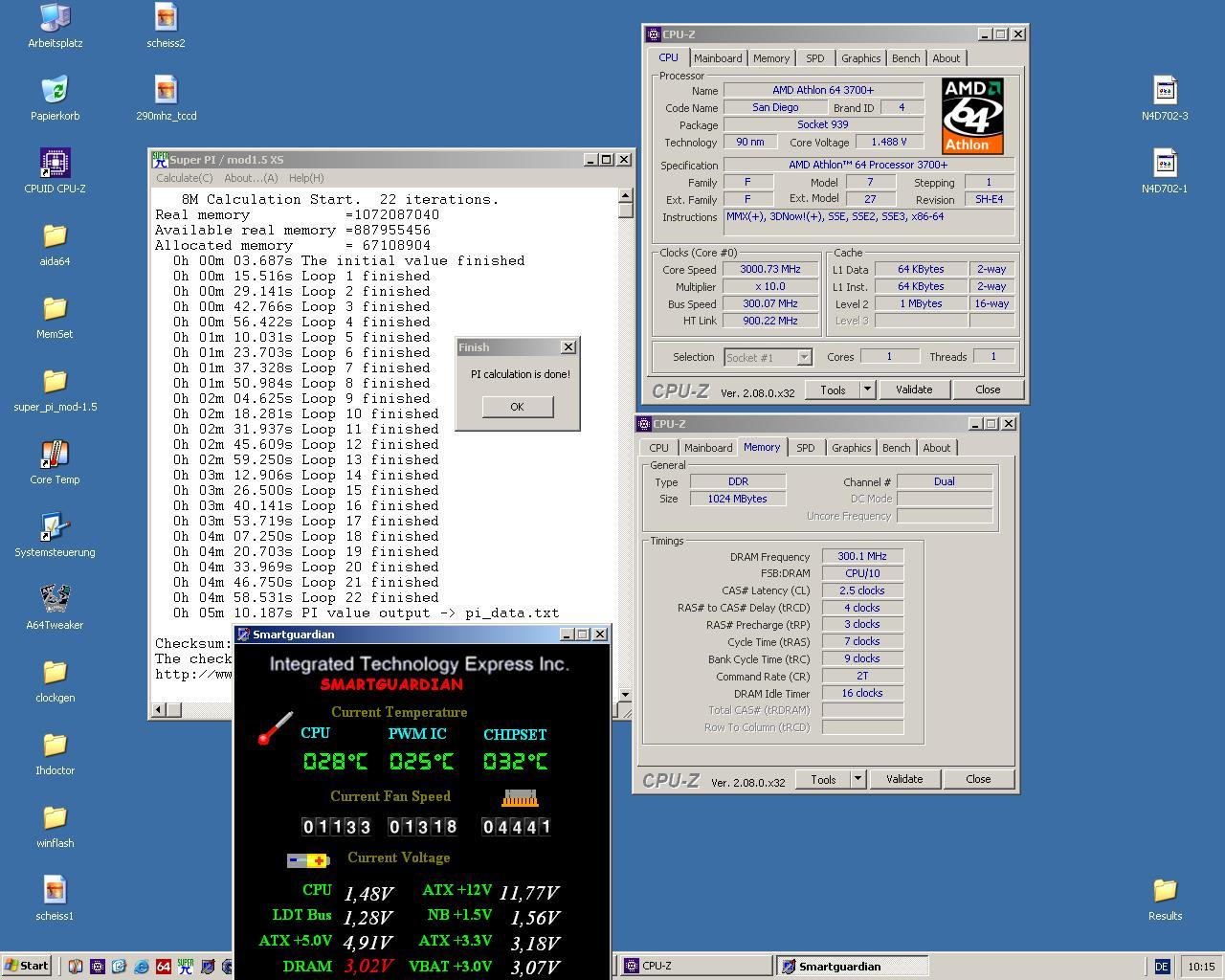Open the Windows Start menu
The width and height of the screenshot is (1225, 980).
[x=27, y=966]
